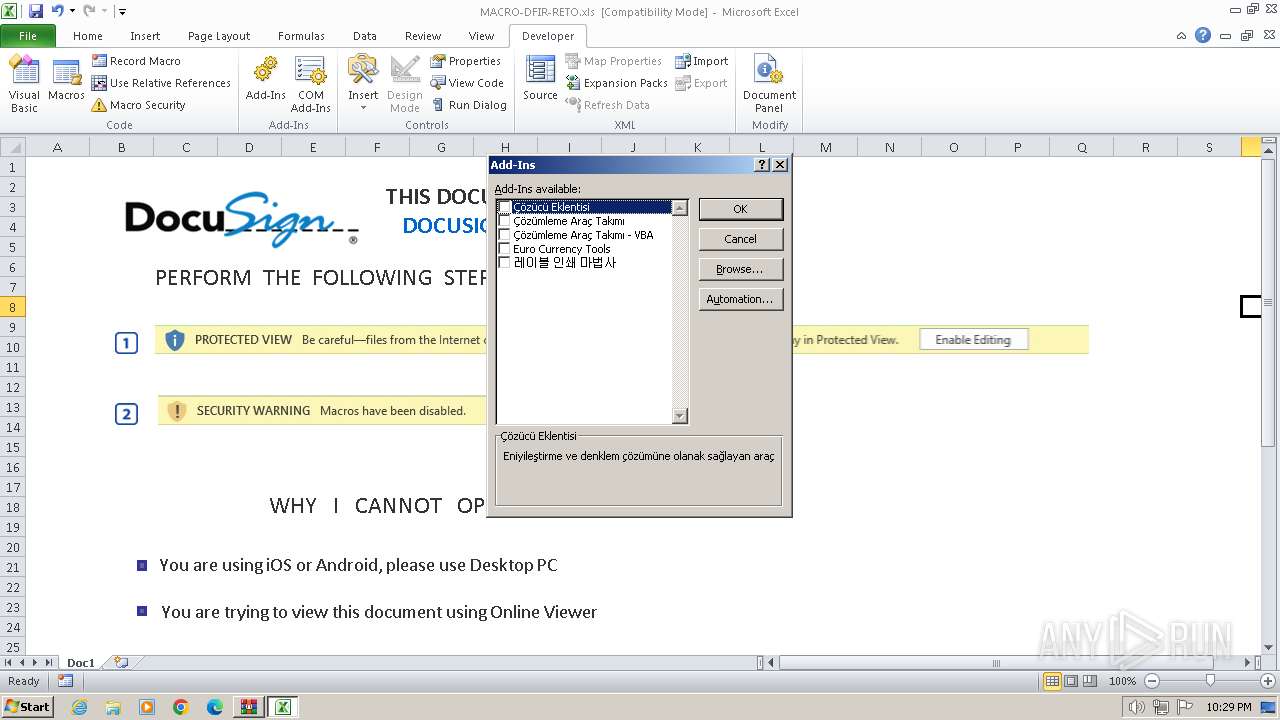Switch to the Insert tab

[x=145, y=36]
